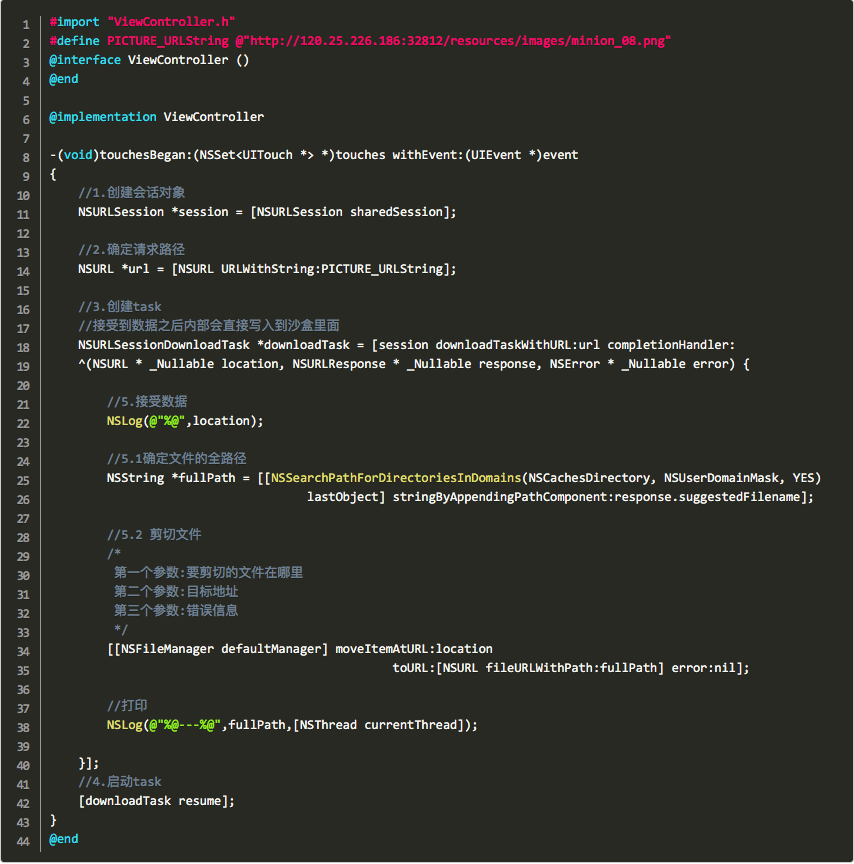
Task: Click moveItemAtURL:location
Action: [x=414, y=649]
